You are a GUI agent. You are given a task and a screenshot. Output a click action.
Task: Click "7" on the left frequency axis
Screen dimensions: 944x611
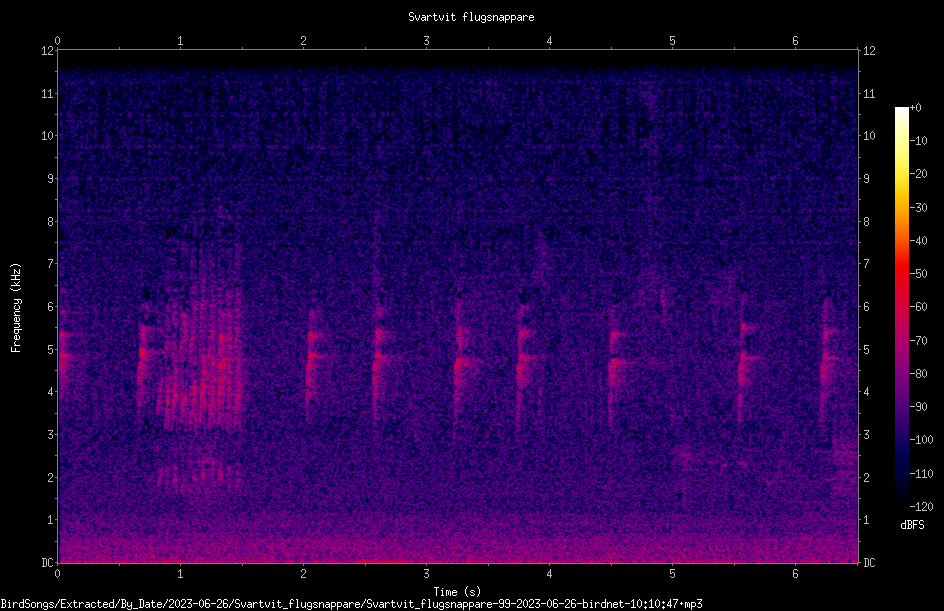click(x=51, y=264)
